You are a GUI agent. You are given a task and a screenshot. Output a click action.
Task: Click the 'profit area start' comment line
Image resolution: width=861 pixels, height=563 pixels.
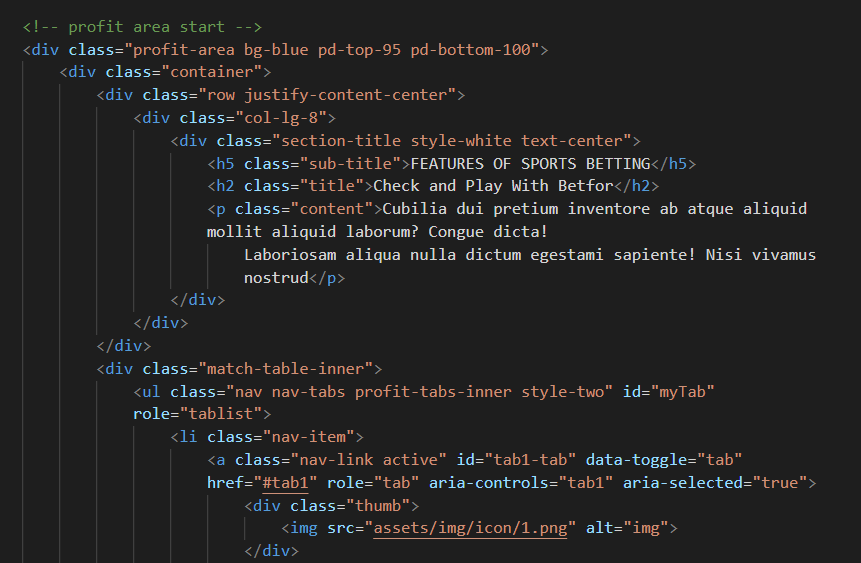coord(143,27)
